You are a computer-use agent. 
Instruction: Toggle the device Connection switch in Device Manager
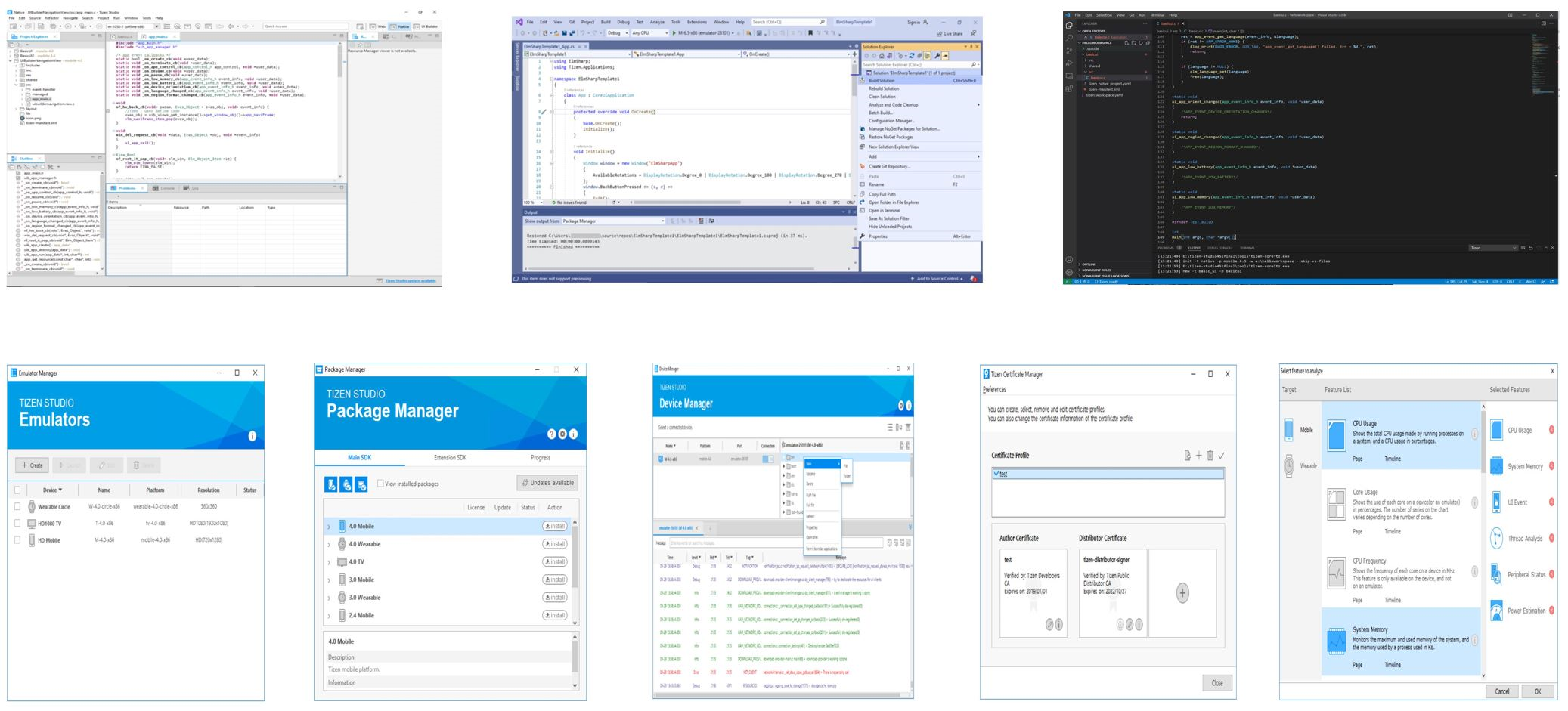pyautogui.click(x=768, y=459)
